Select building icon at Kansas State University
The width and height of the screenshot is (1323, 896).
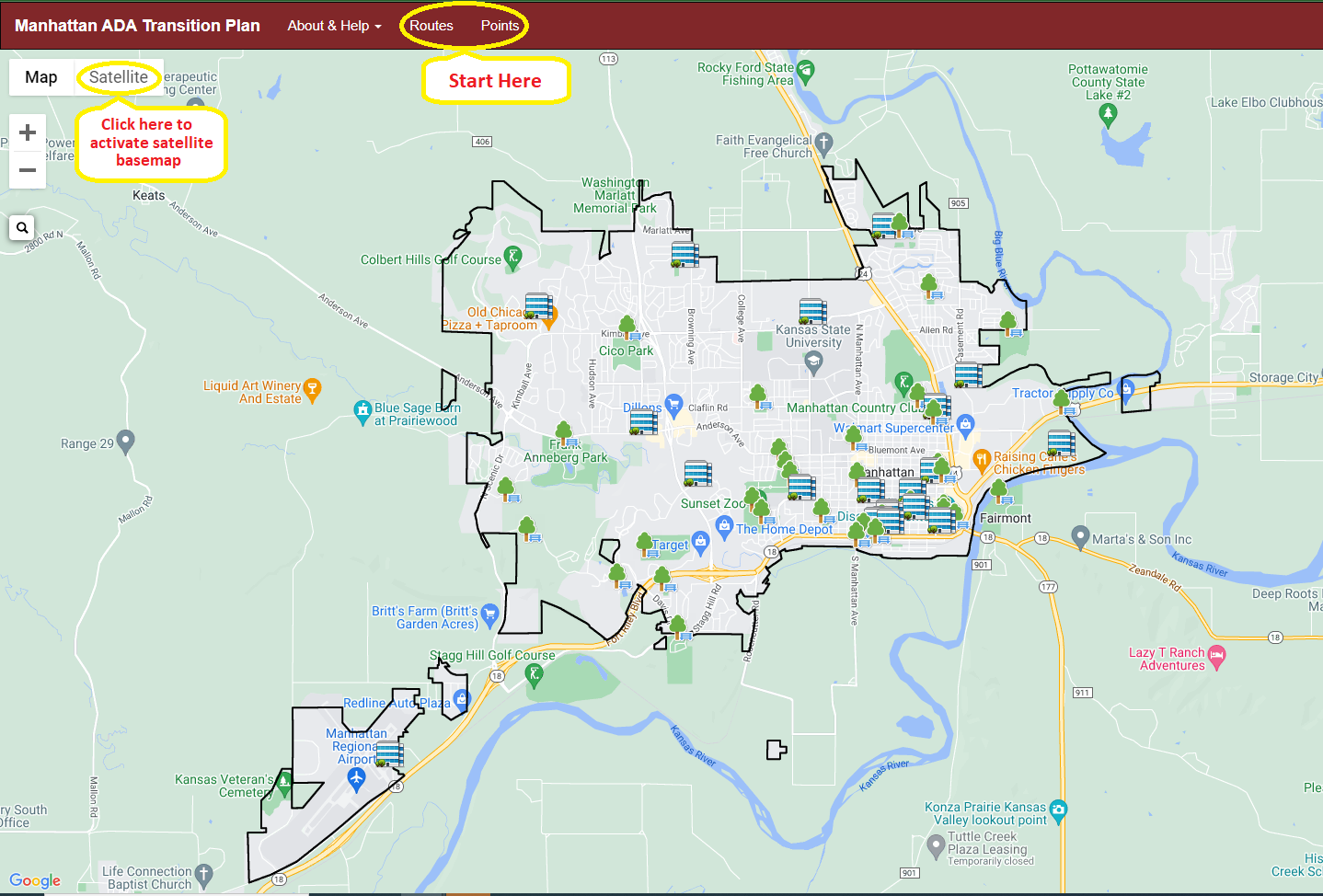[x=812, y=312]
